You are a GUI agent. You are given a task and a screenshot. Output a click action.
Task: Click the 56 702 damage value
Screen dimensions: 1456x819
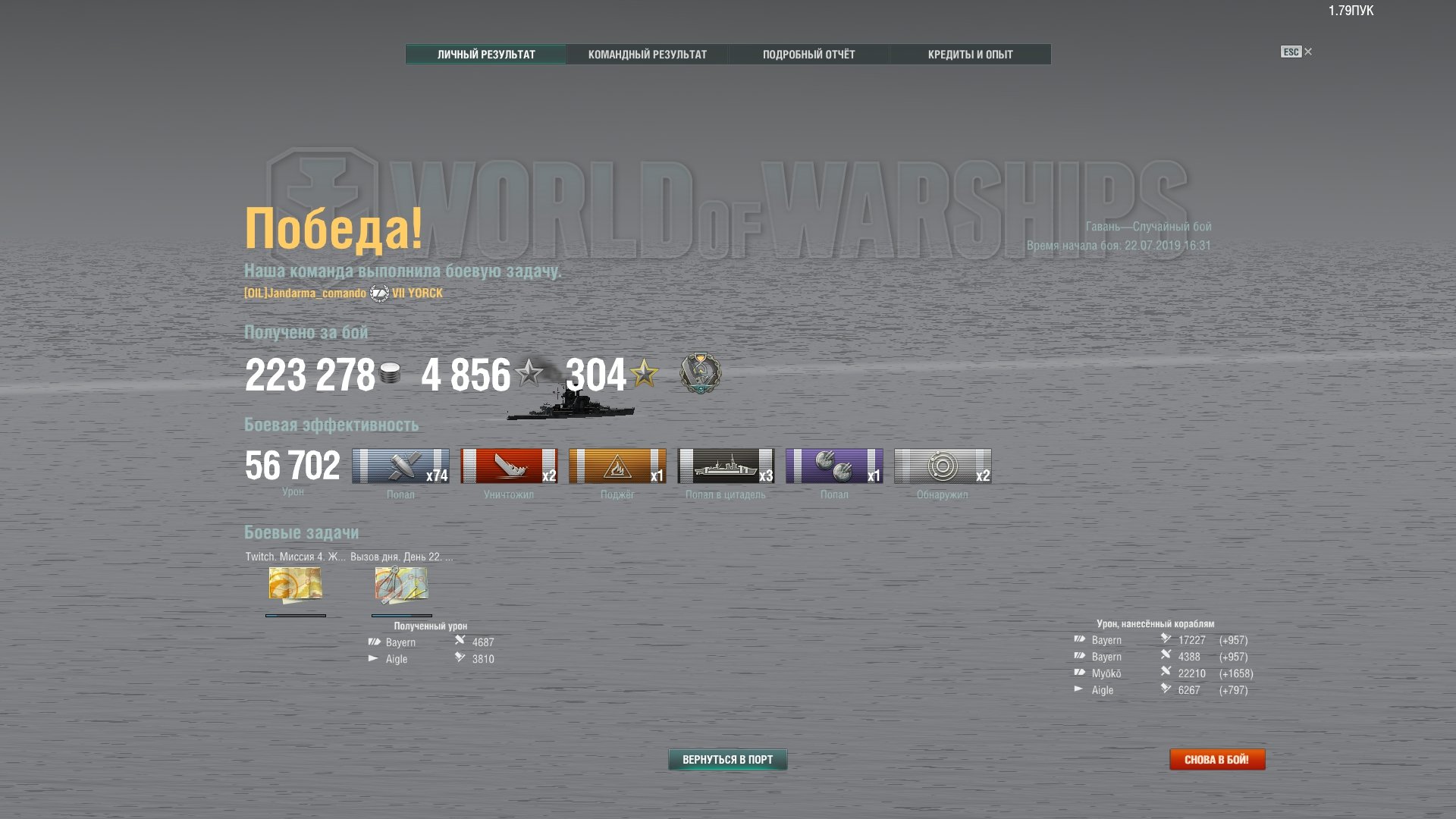point(292,466)
